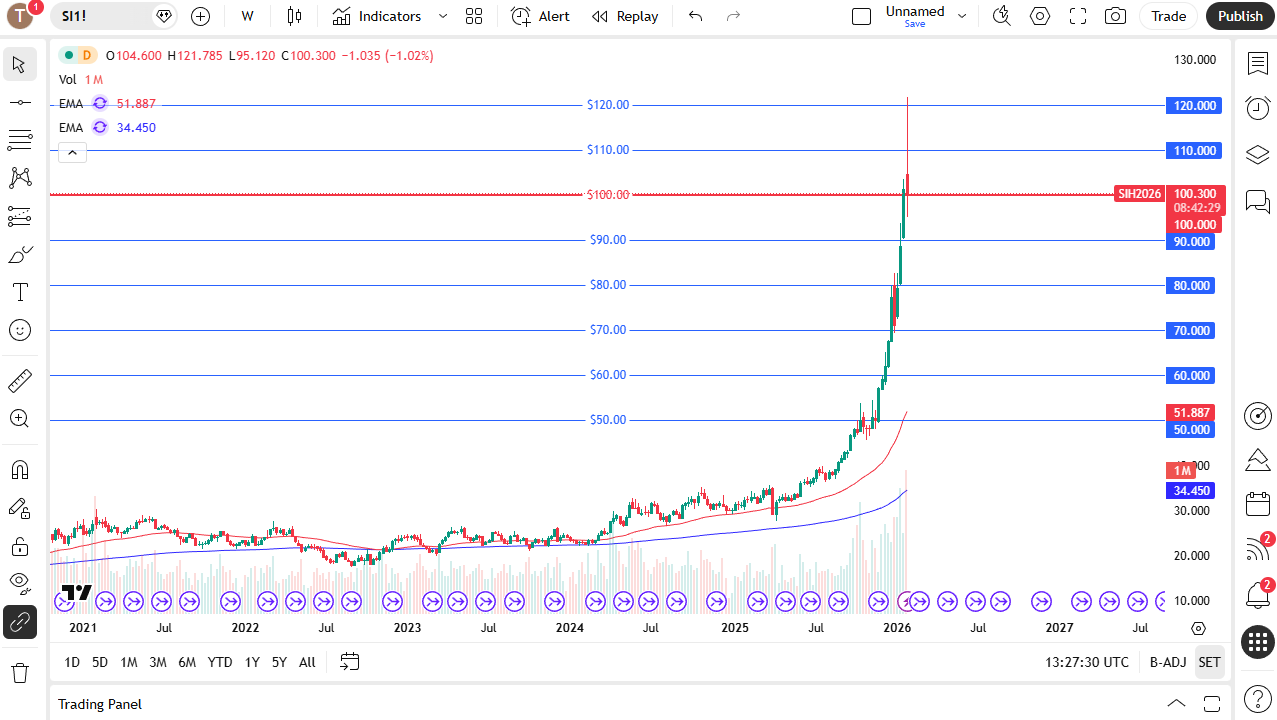Select the brush drawing tool
1277x720 pixels.
[x=19, y=254]
